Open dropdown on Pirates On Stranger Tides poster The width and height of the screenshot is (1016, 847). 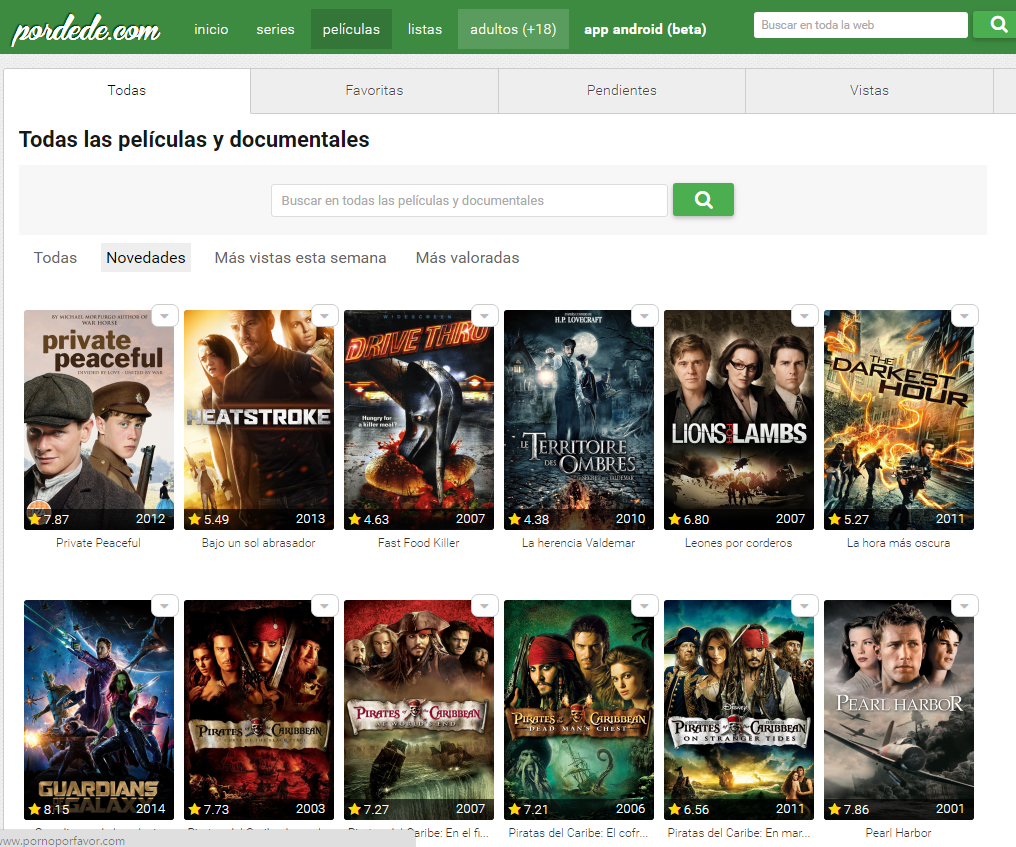pyautogui.click(x=805, y=606)
